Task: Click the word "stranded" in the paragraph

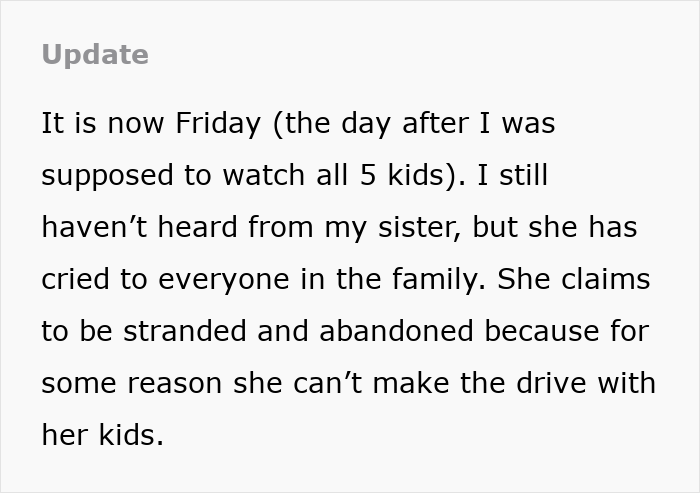Action: [185, 331]
